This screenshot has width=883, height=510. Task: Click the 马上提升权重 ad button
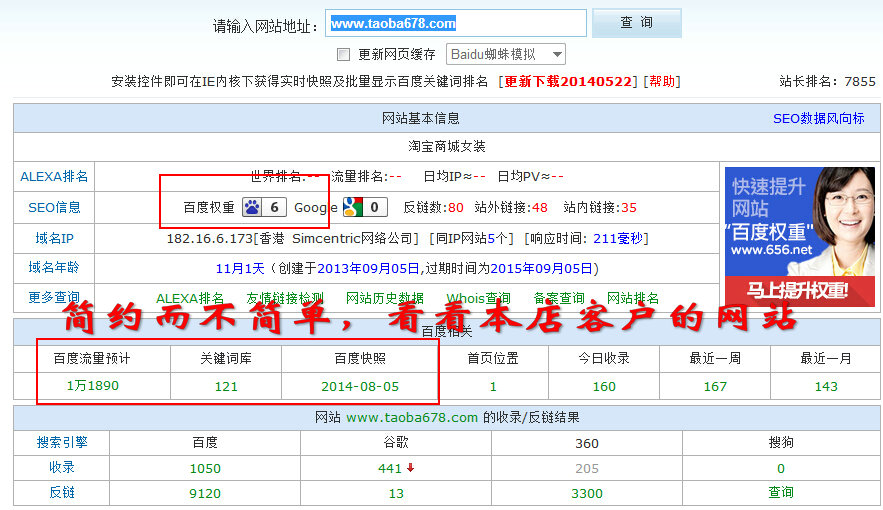coord(800,291)
